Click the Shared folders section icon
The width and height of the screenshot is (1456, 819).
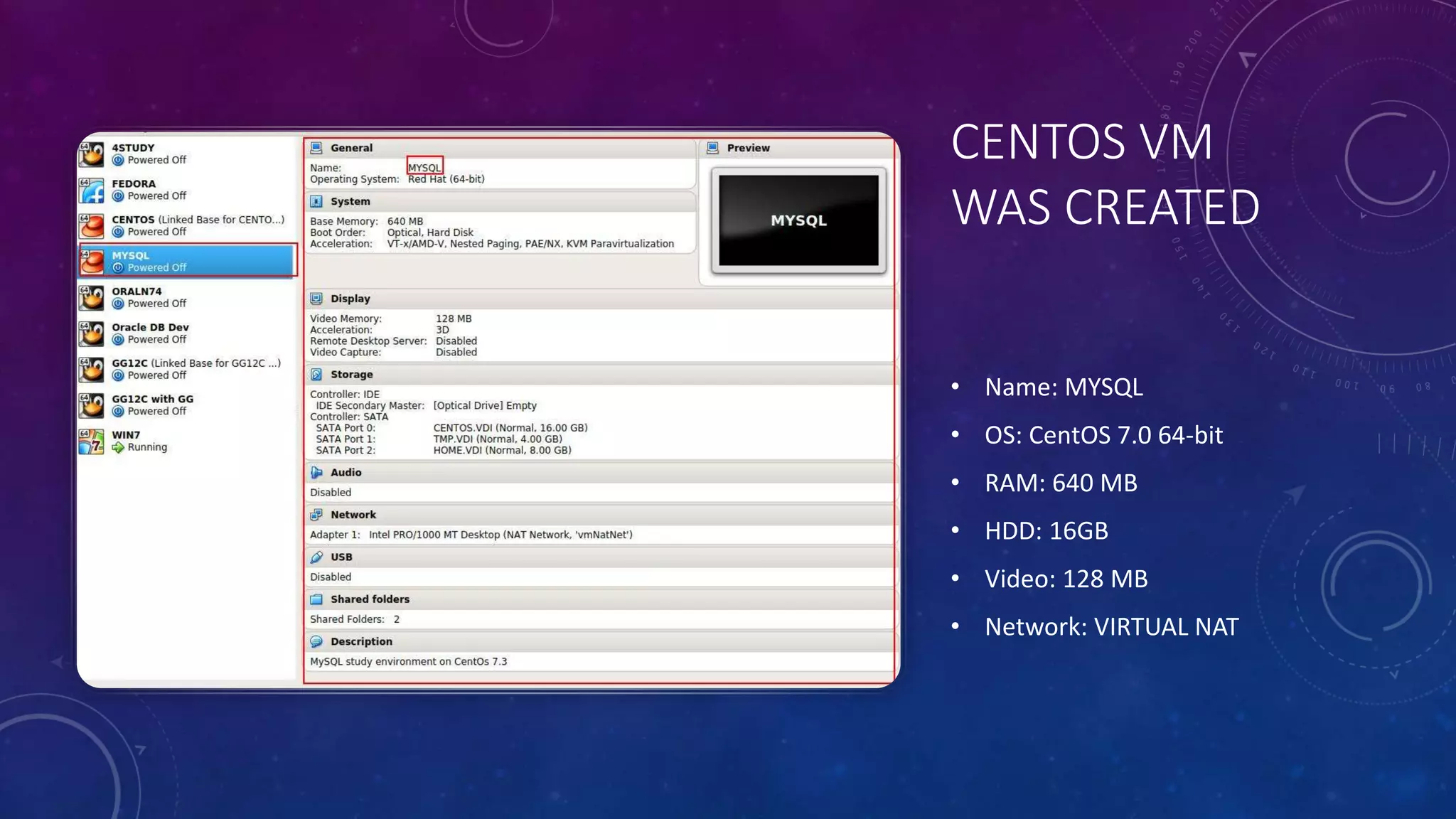pos(316,599)
